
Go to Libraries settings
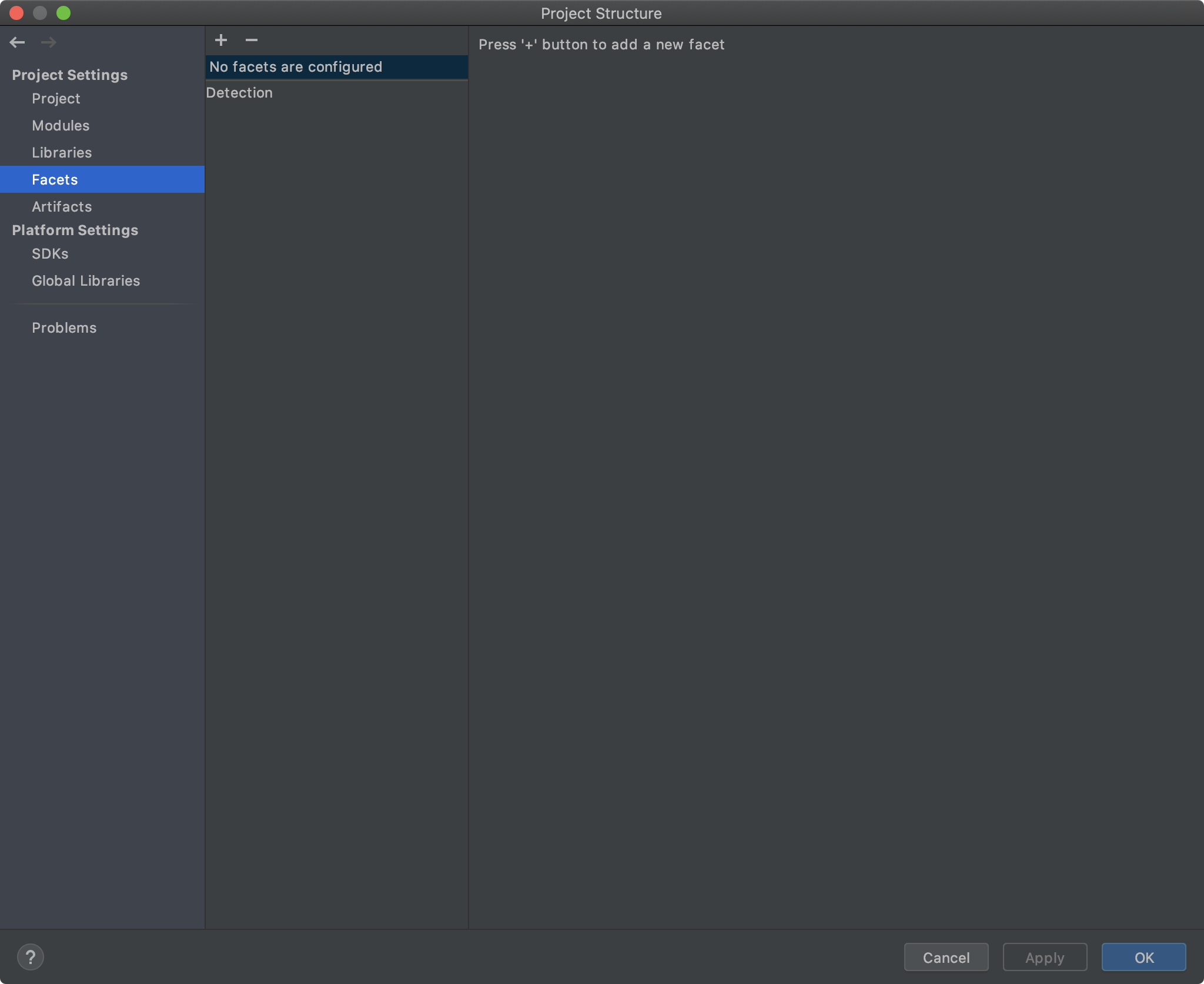(x=62, y=153)
